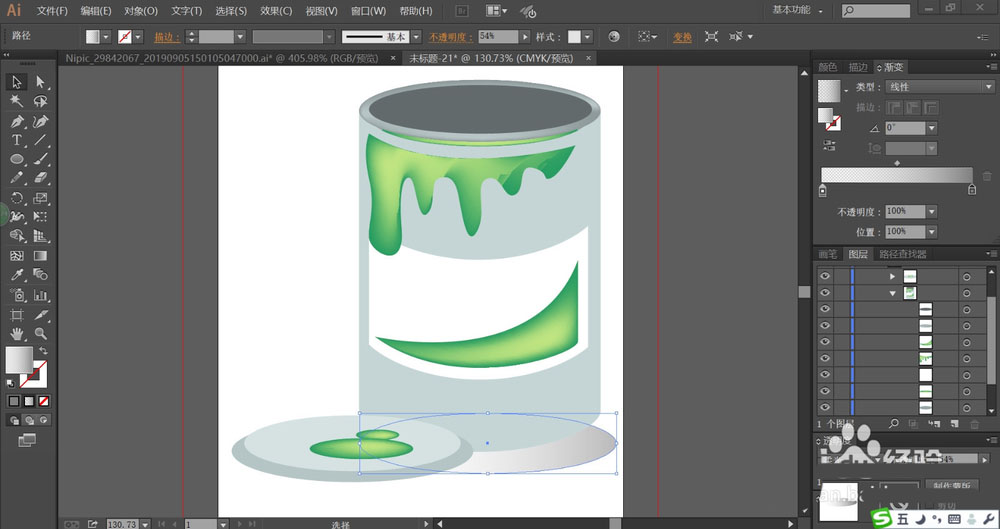Click the toolbox Fill color swatch
Image resolution: width=1000 pixels, height=529 pixels.
19,360
